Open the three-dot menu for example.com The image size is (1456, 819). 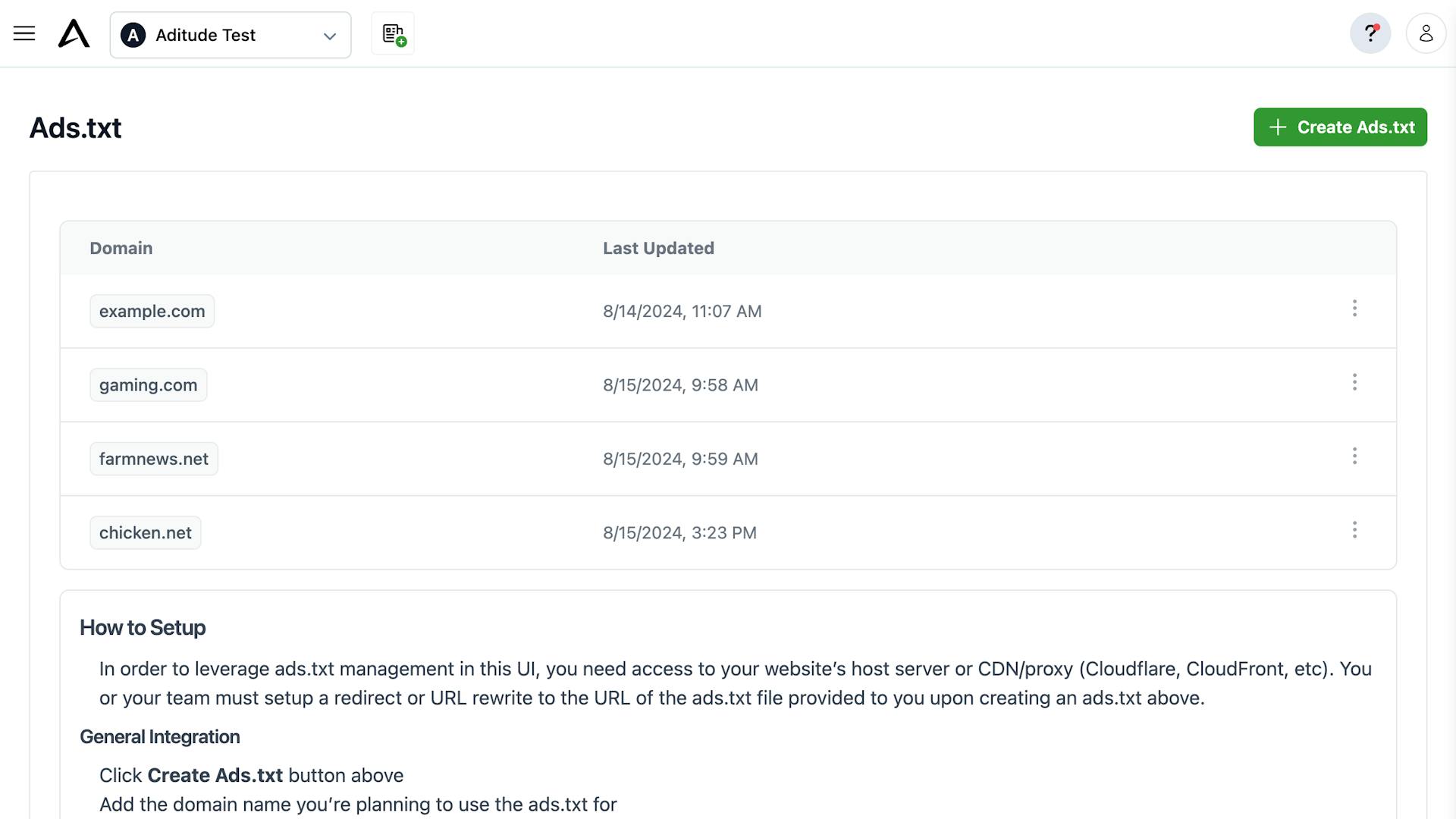click(1354, 309)
